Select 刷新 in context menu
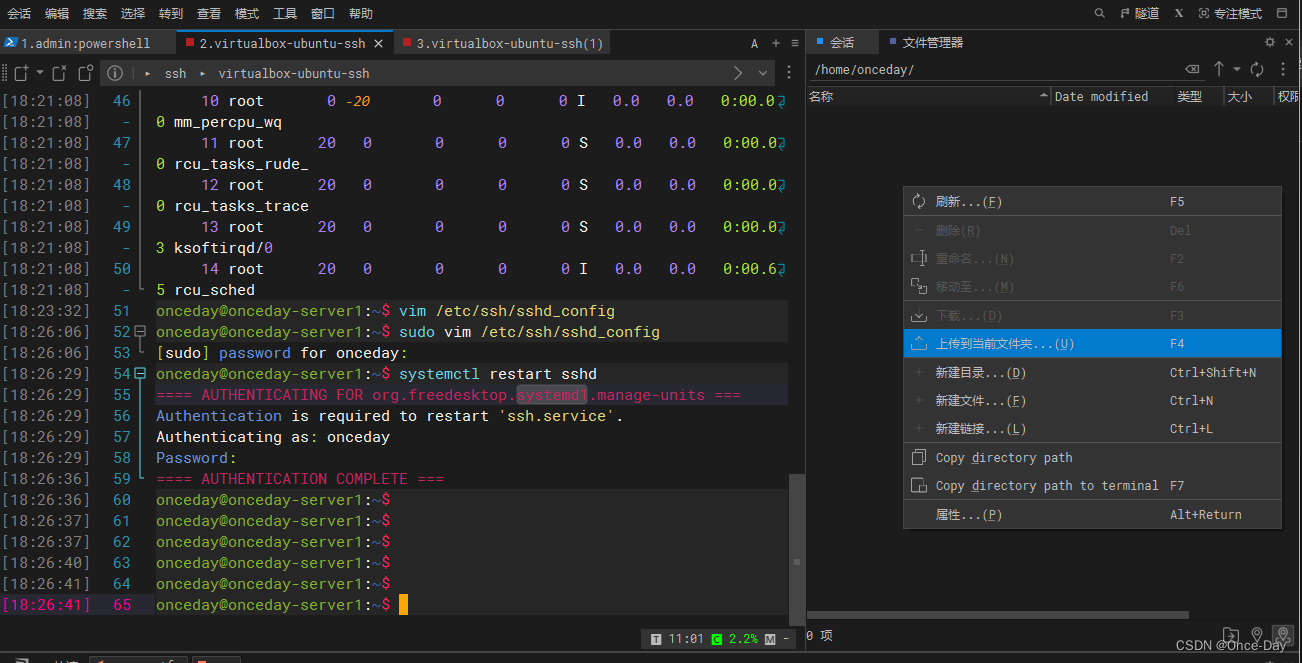Image resolution: width=1302 pixels, height=663 pixels. click(x=1092, y=202)
